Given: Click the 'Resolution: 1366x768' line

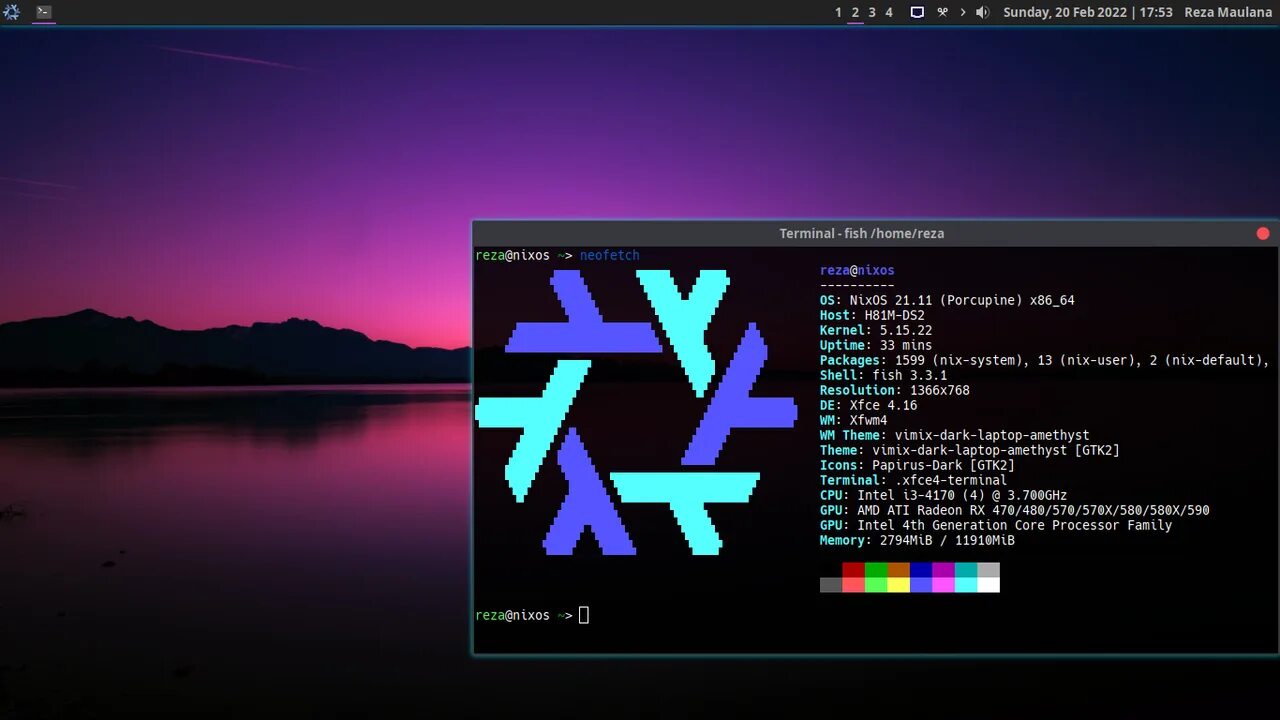Looking at the screenshot, I should 895,390.
